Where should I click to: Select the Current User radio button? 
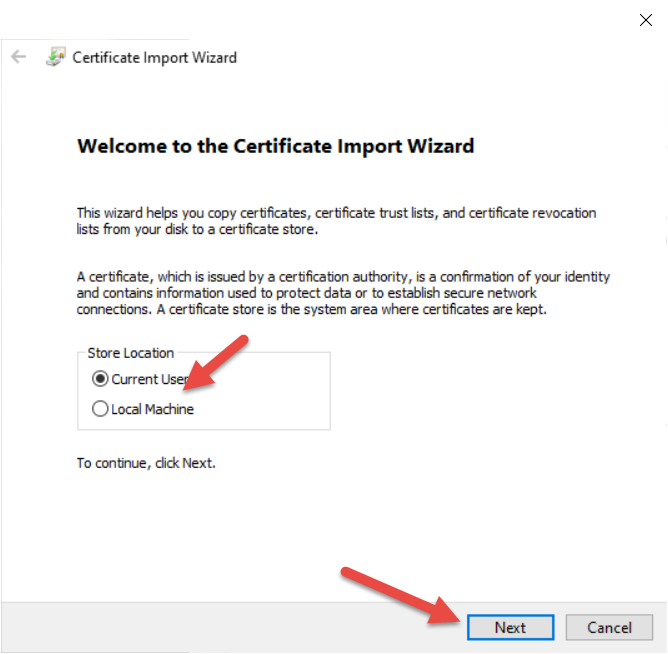(x=100, y=379)
